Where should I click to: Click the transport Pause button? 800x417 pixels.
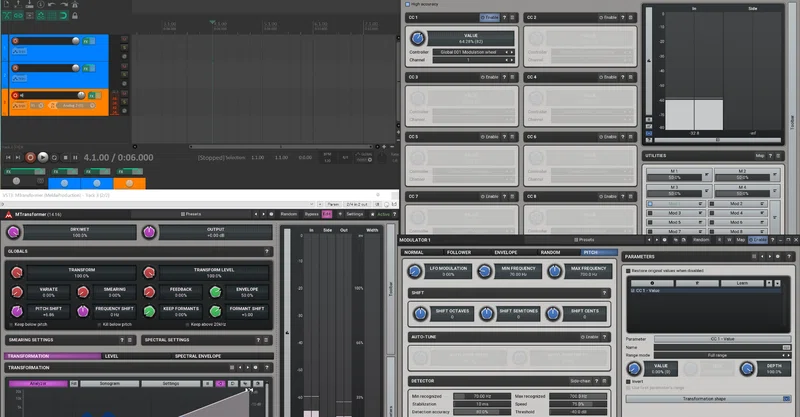(x=75, y=158)
